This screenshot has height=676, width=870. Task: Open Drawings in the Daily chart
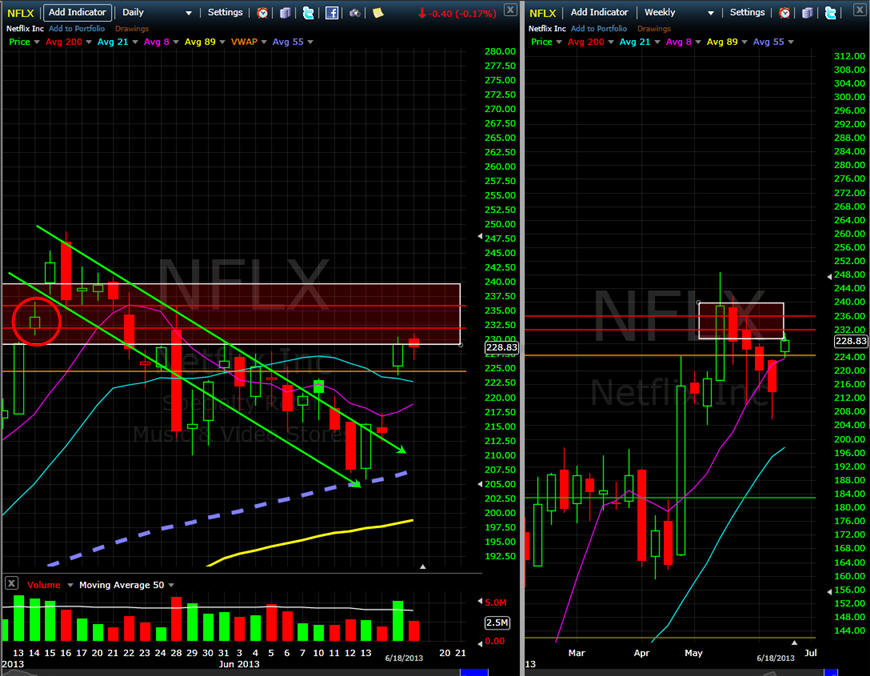[132, 28]
